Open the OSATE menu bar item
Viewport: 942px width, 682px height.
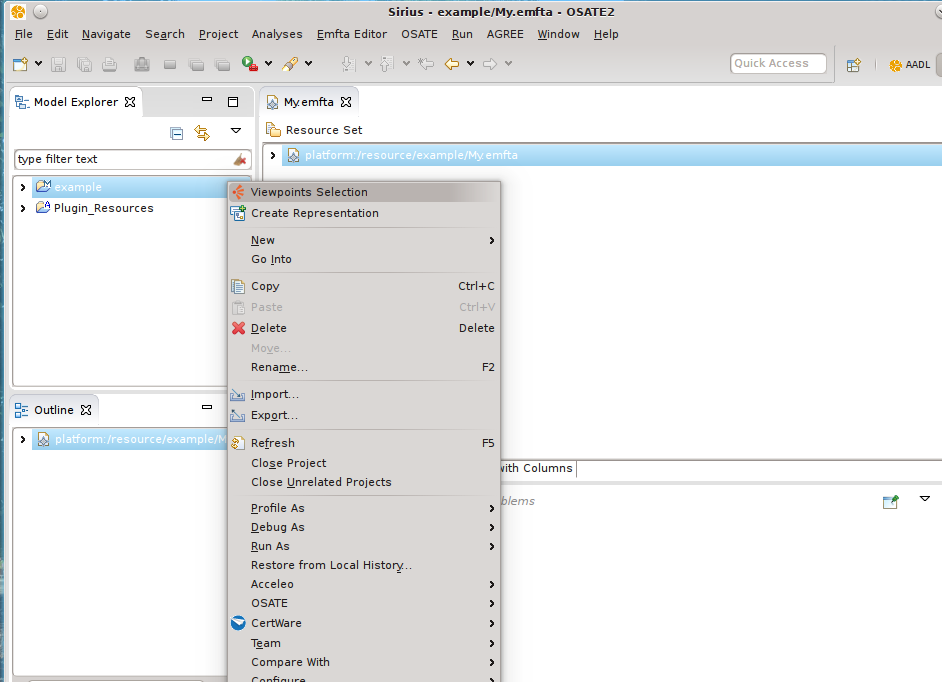click(x=419, y=34)
